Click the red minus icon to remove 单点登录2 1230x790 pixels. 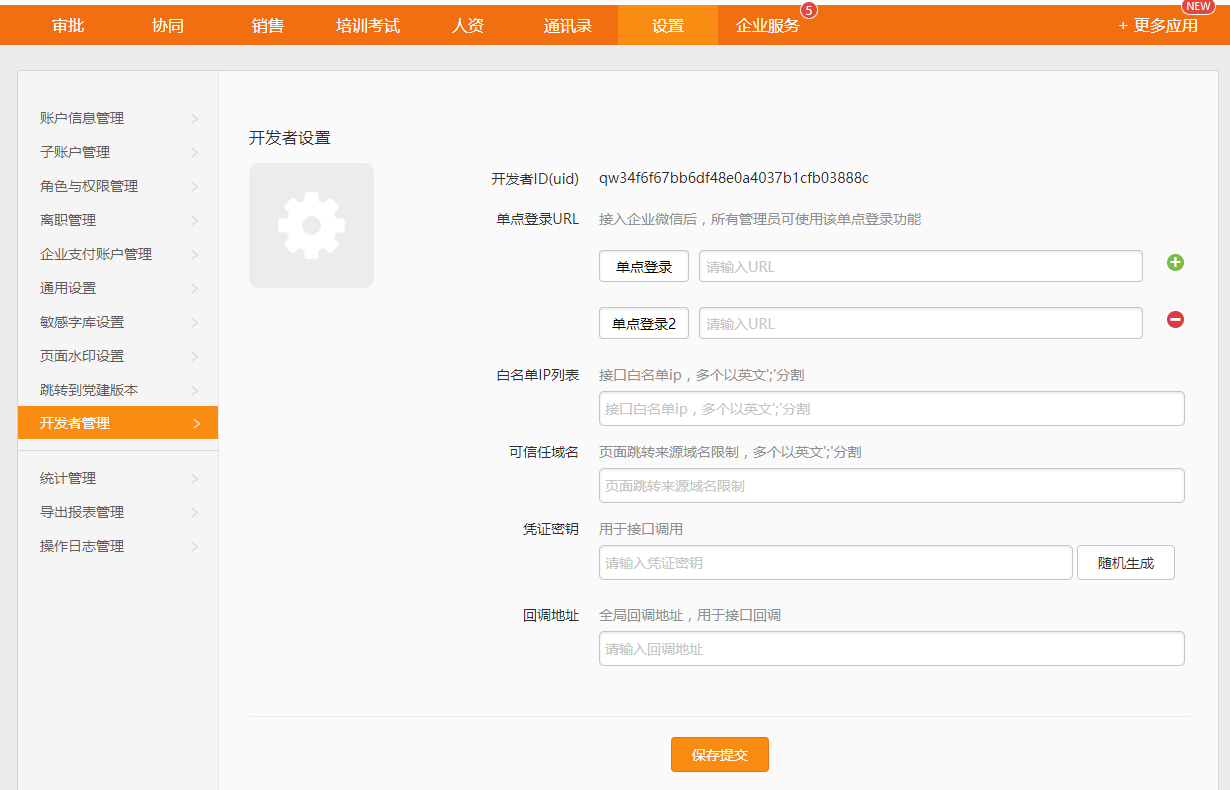point(1175,320)
